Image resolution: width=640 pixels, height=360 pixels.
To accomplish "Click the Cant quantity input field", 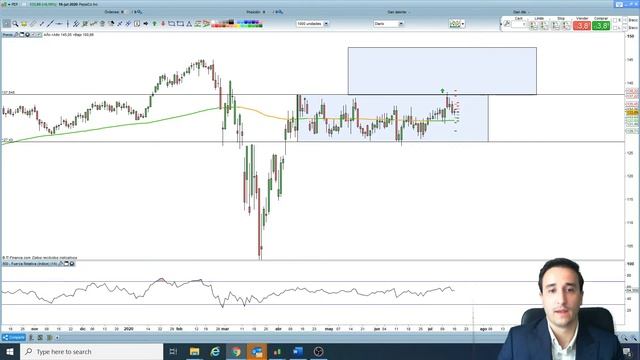I will (519, 24).
